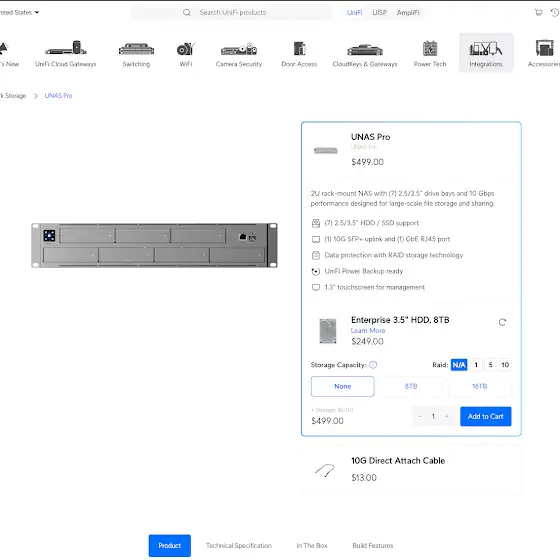Click the 10G SFP+ uplink feature text
The width and height of the screenshot is (560, 560).
[387, 239]
